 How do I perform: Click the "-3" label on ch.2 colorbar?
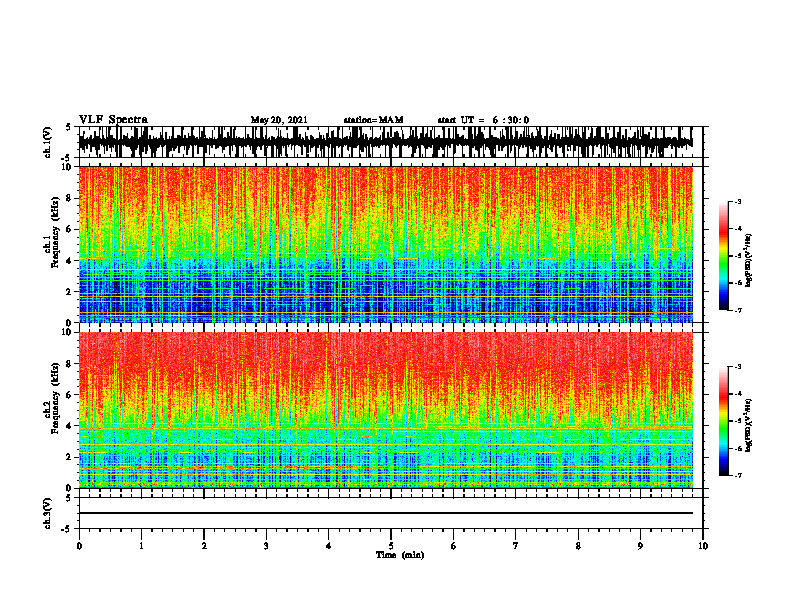click(x=738, y=367)
